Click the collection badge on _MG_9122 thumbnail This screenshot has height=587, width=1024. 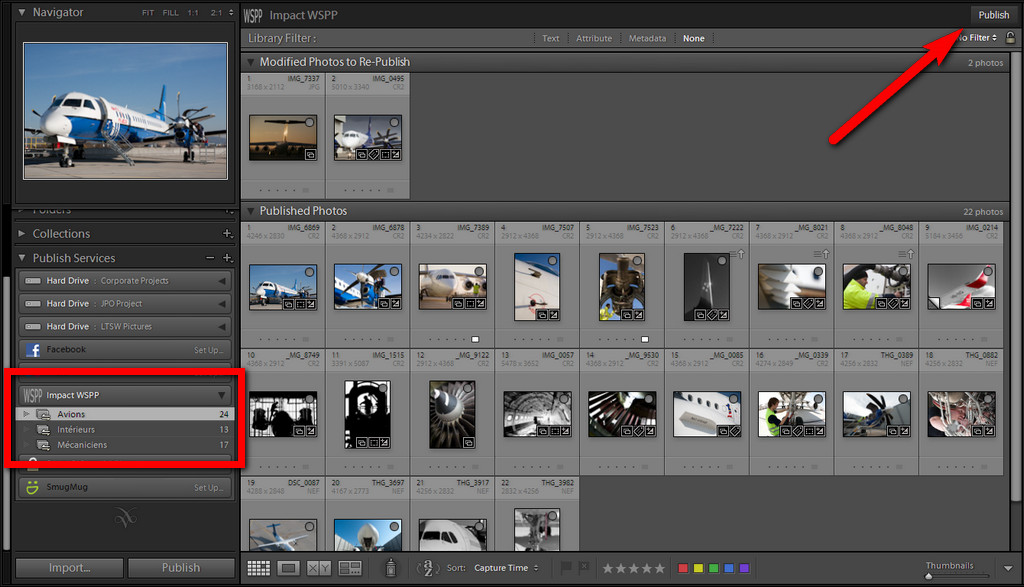tap(468, 443)
